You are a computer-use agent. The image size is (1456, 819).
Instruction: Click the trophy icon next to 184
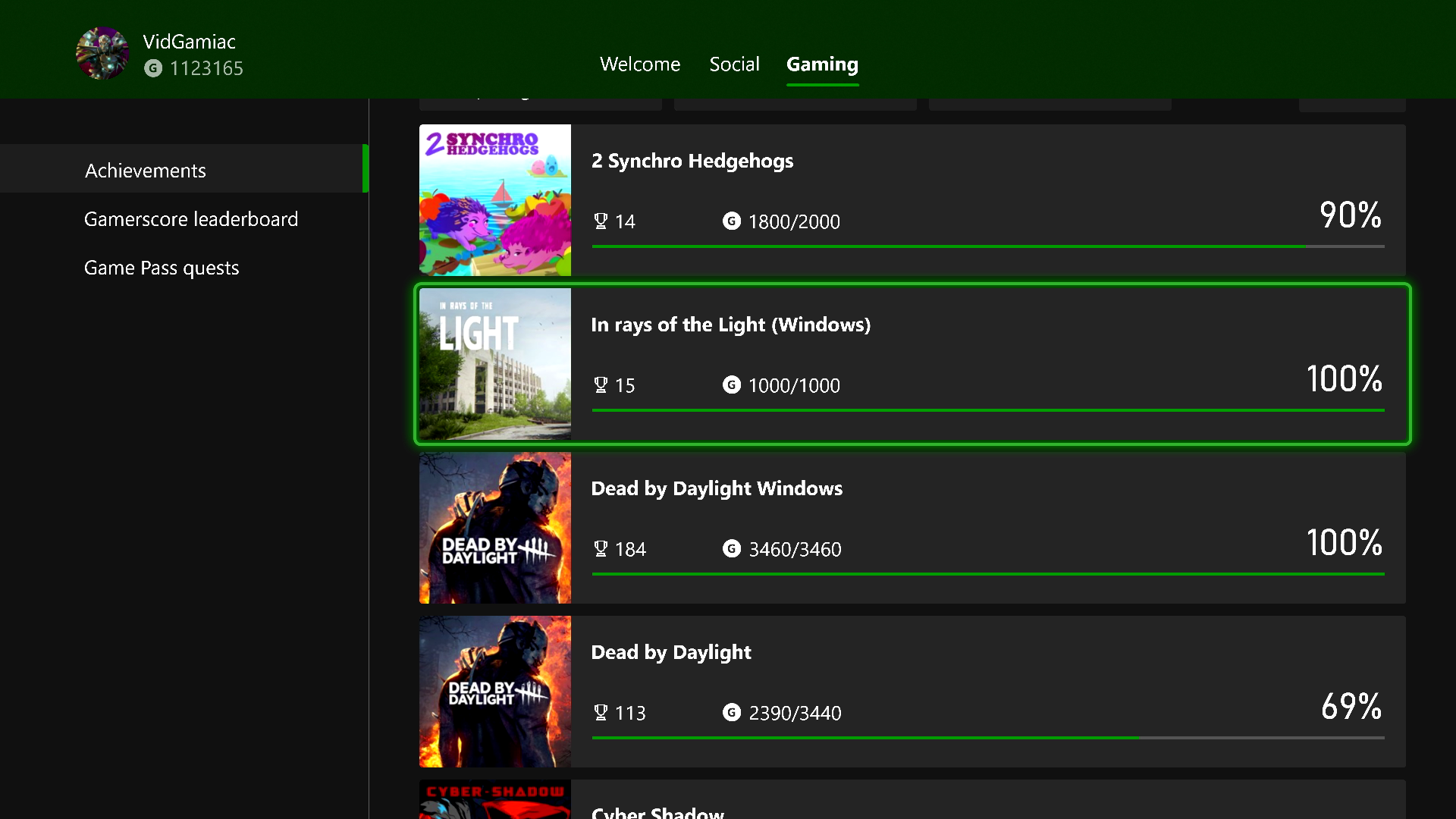pos(601,548)
